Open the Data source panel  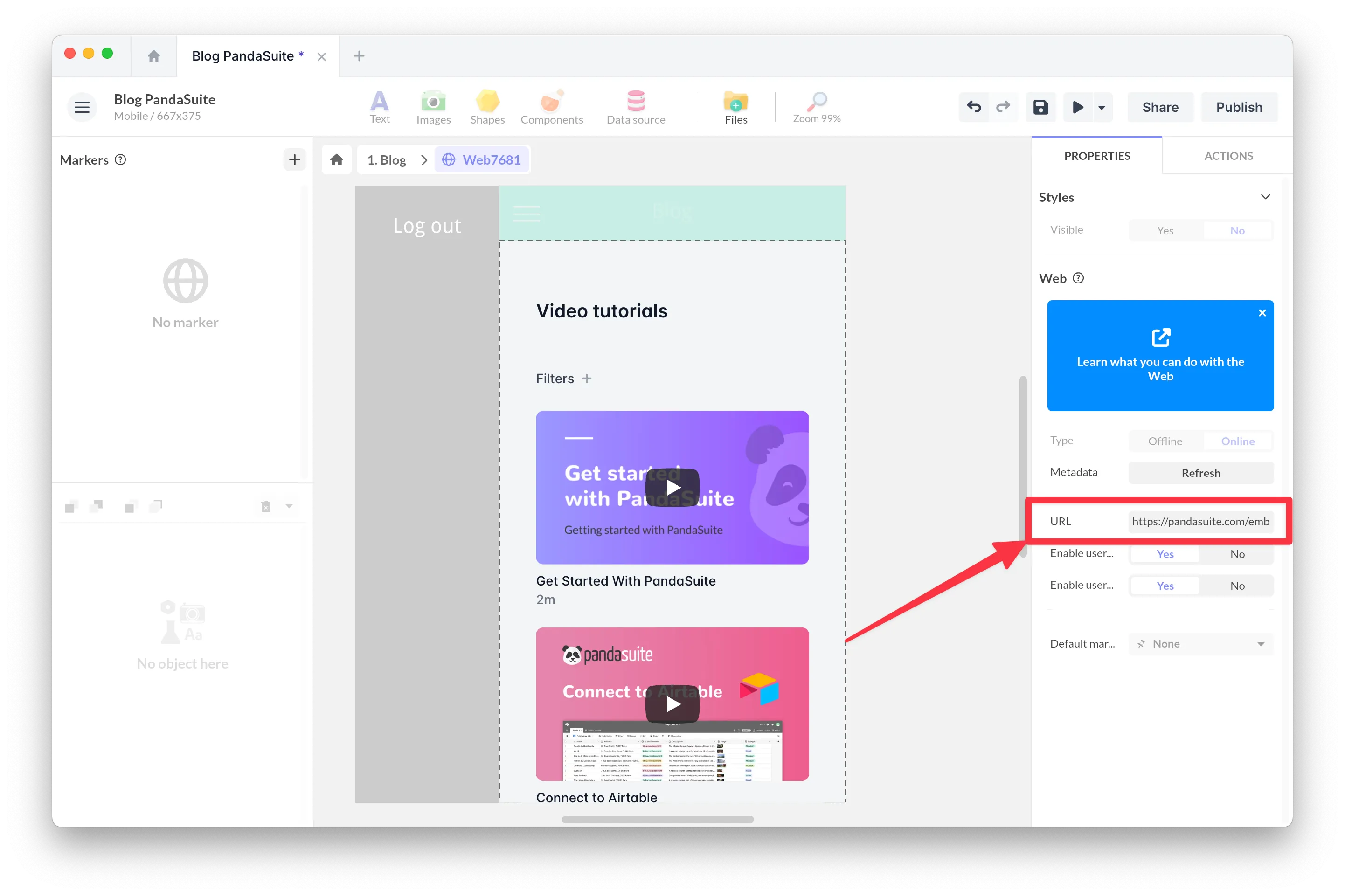tap(636, 107)
